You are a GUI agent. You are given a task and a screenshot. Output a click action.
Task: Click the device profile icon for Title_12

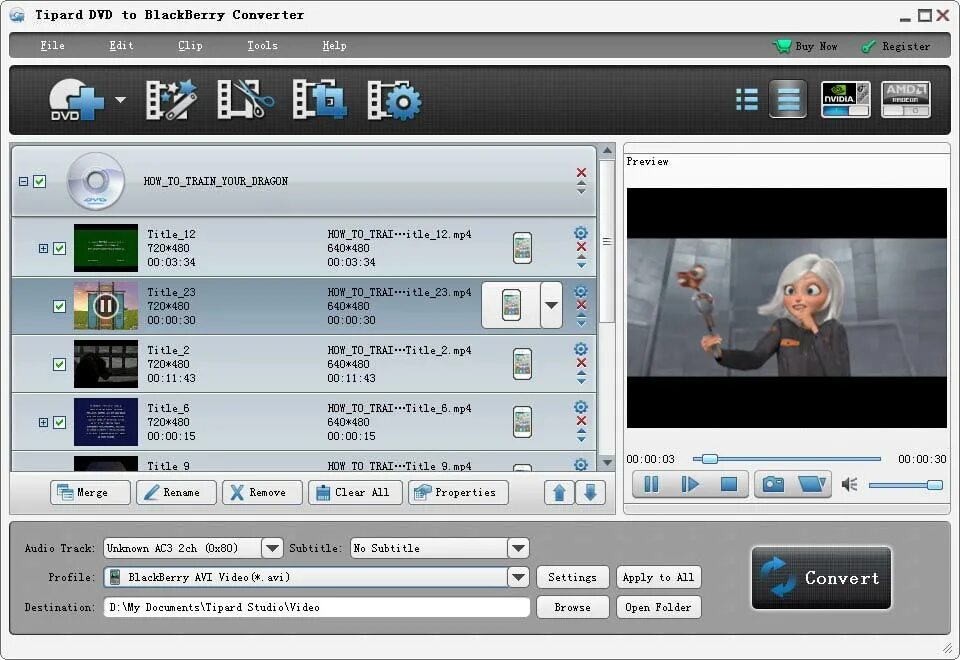pyautogui.click(x=522, y=248)
